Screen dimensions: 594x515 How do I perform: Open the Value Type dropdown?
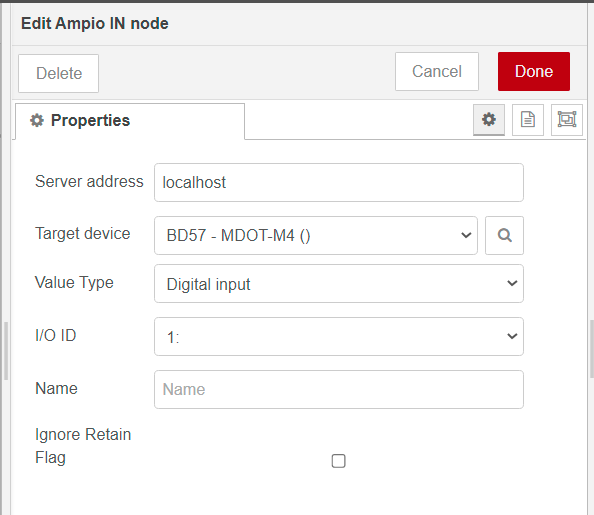339,283
